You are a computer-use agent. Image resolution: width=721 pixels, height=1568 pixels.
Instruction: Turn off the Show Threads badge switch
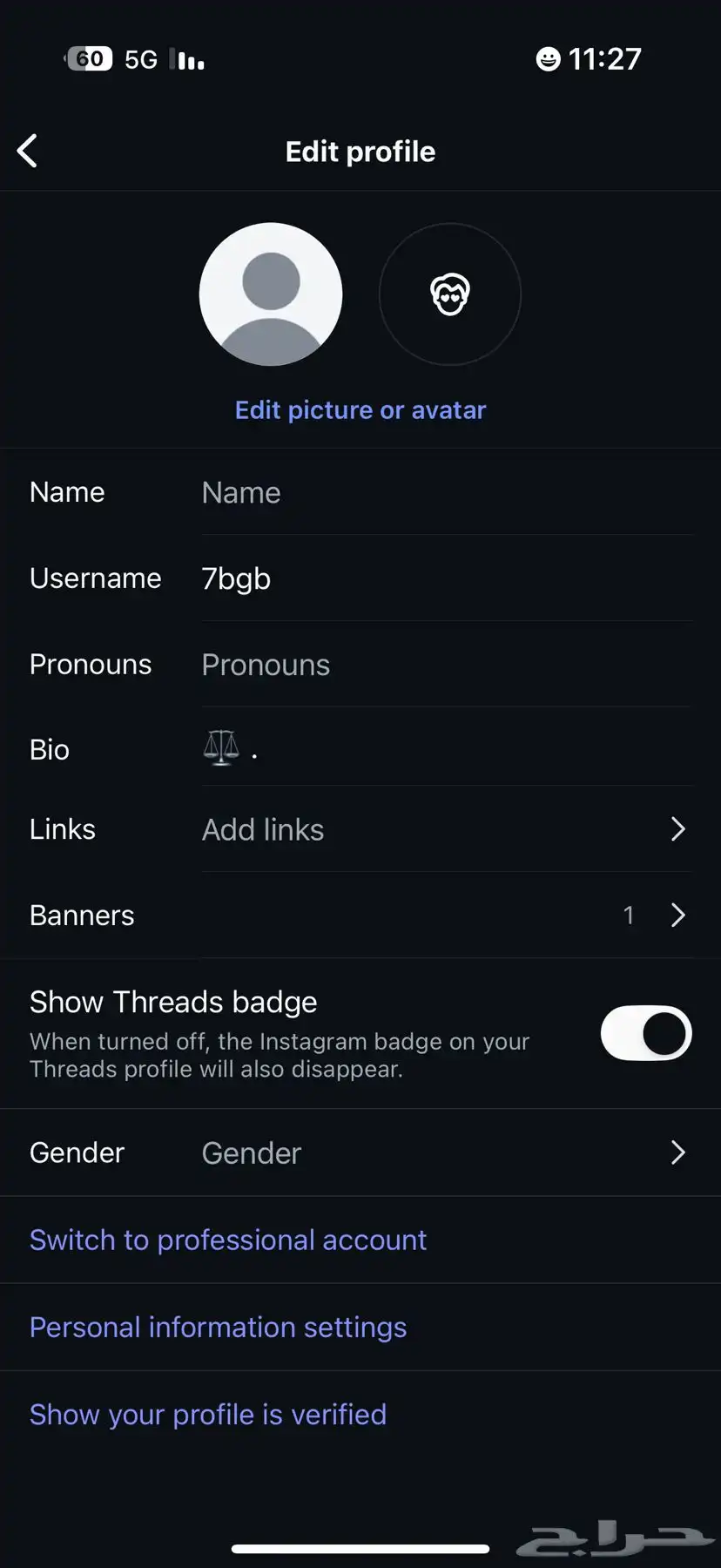point(646,1034)
